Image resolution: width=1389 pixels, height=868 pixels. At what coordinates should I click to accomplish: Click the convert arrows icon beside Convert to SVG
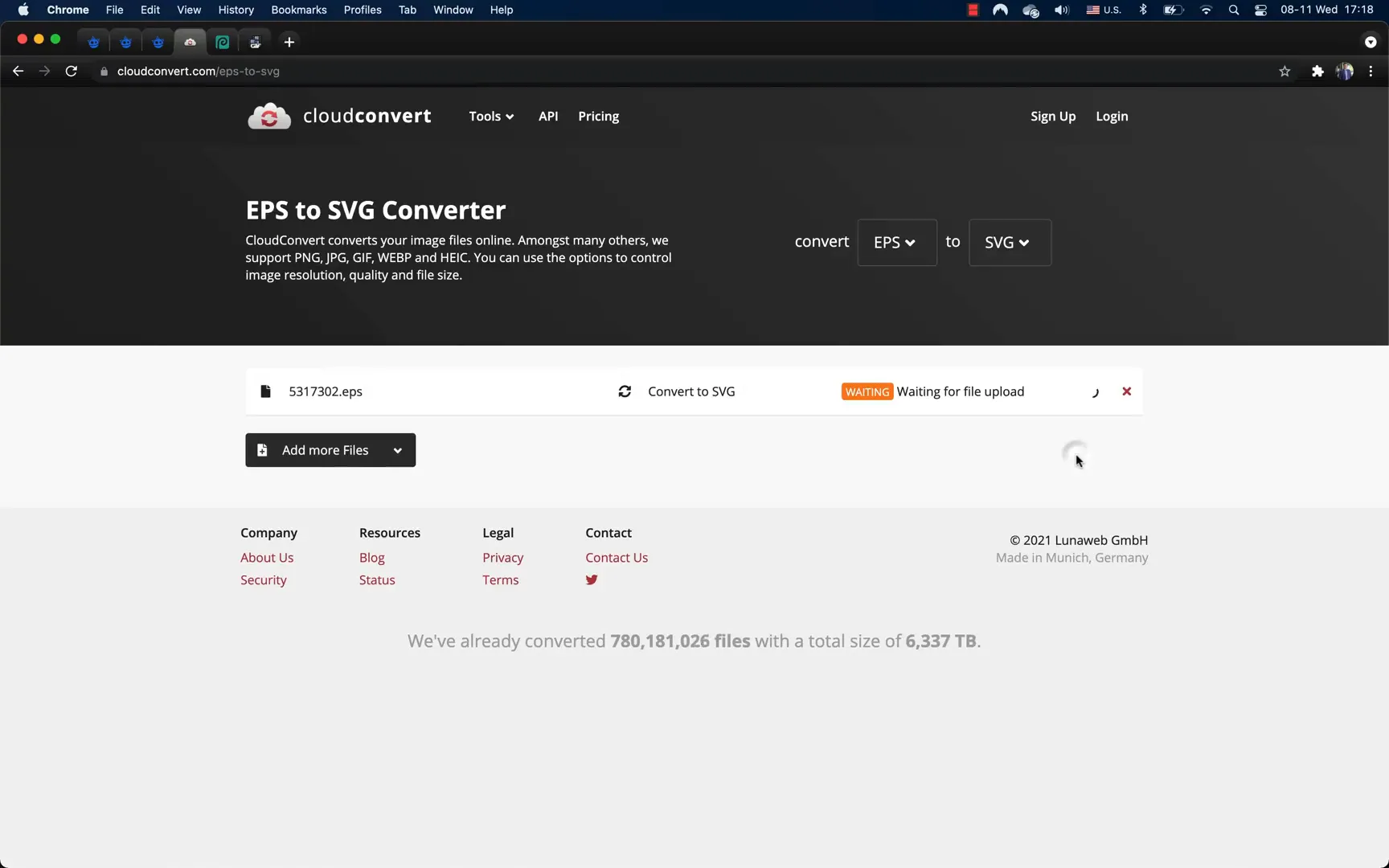(625, 391)
